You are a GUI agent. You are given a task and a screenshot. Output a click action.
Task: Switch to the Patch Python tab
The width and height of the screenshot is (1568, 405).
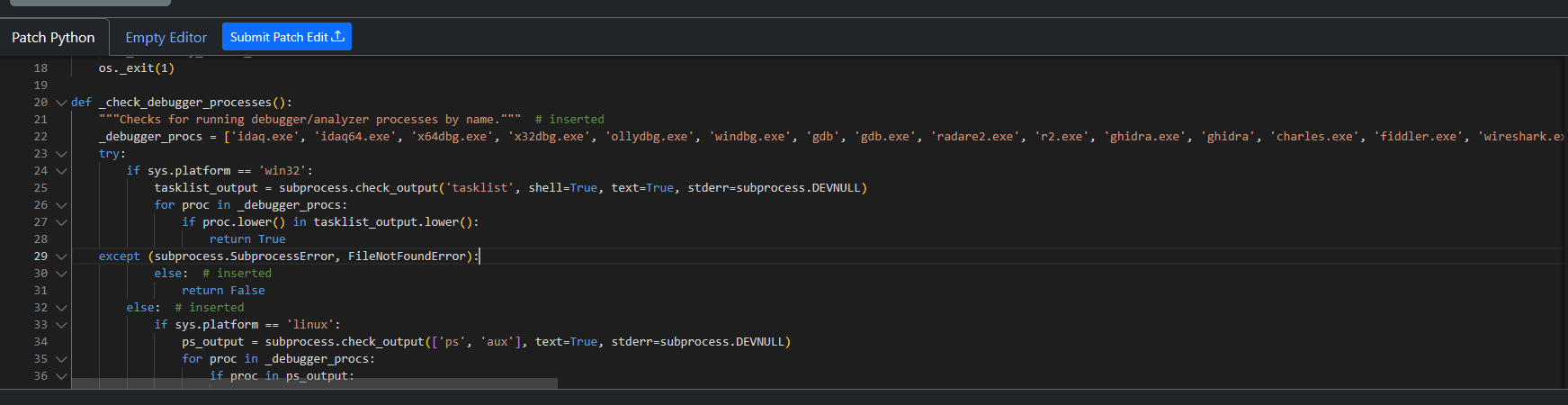coord(53,38)
